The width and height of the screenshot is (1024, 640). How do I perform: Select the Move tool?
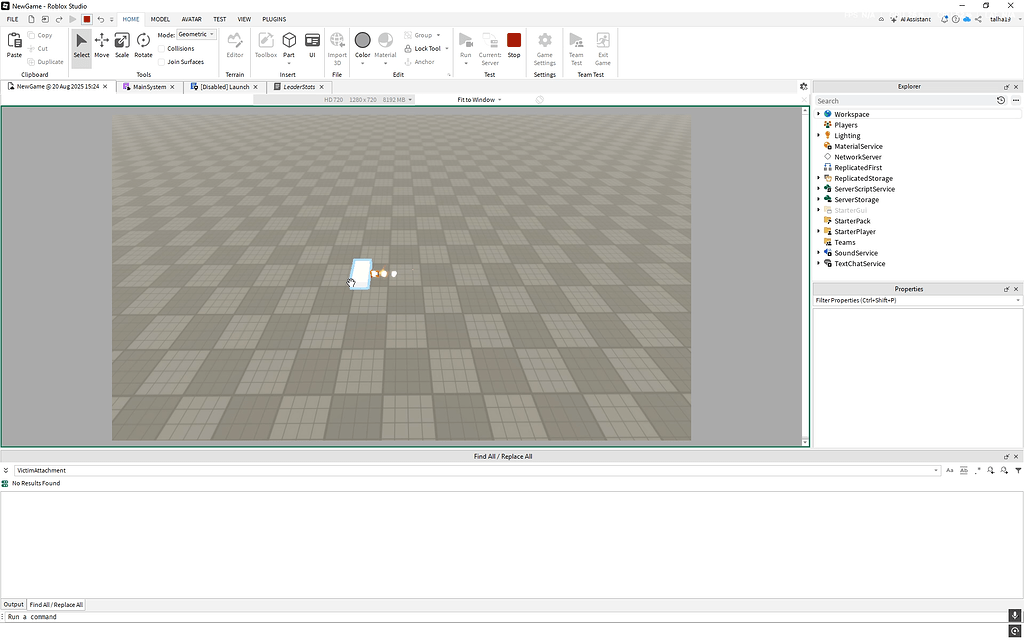pos(101,46)
